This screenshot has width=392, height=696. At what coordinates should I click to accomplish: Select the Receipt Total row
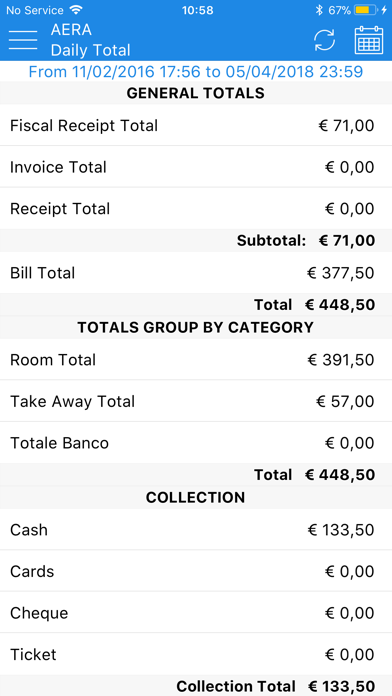[196, 209]
